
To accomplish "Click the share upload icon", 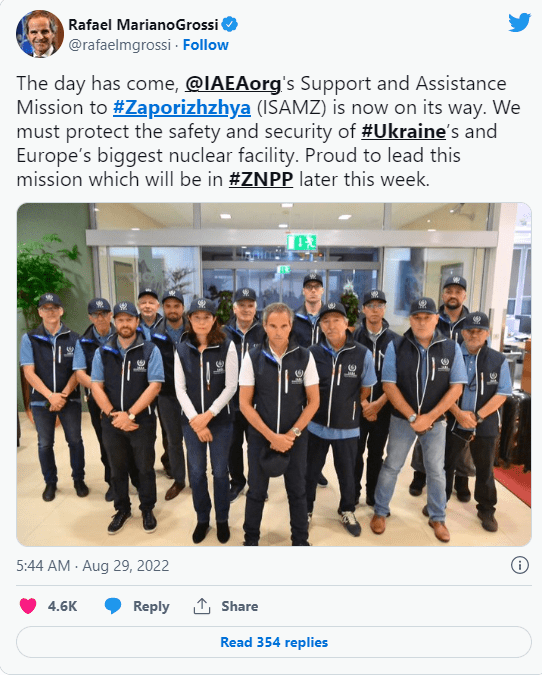I will (201, 606).
